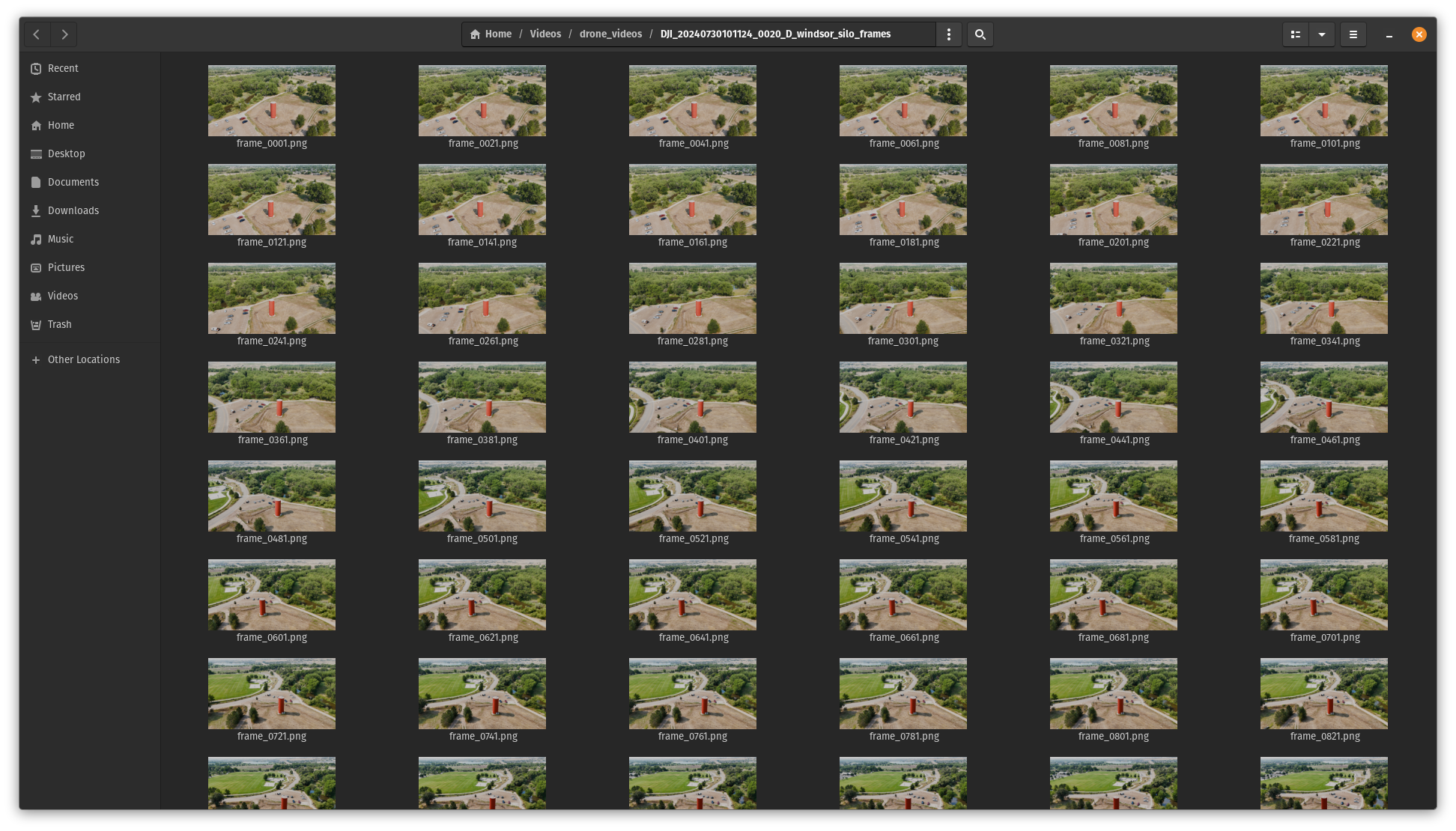Click Videos breadcrumb in path bar

point(545,34)
